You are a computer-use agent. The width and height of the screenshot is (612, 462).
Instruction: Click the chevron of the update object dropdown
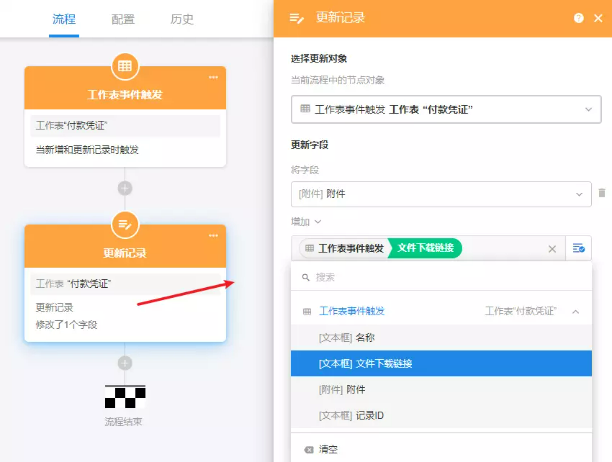tap(588, 110)
